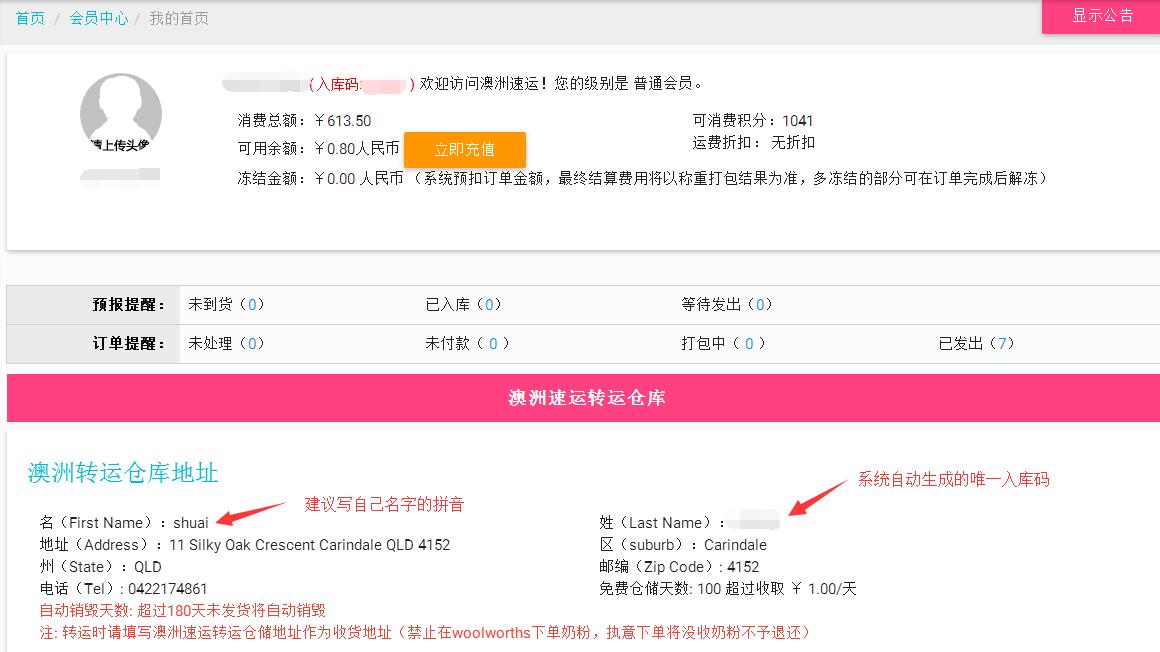
Task: Go to 会员中心 breadcrumb link
Action: [98, 18]
